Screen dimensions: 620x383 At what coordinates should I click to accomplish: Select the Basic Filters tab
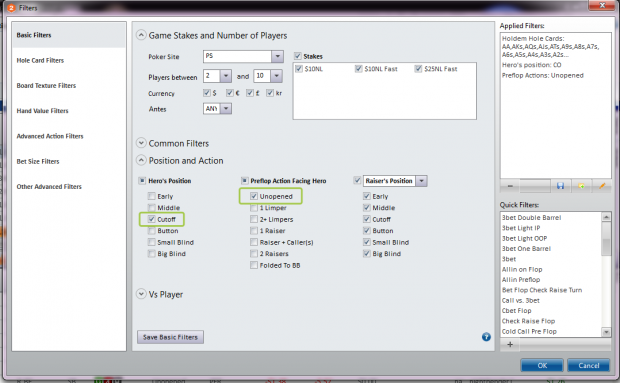point(69,35)
